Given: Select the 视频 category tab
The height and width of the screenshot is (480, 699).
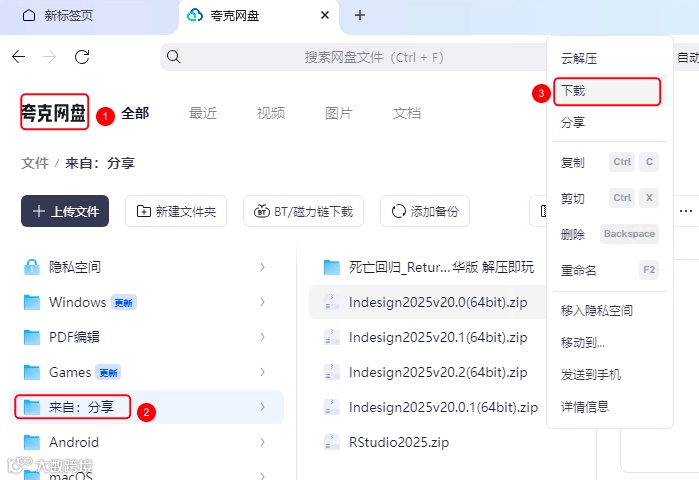Looking at the screenshot, I should [x=271, y=113].
